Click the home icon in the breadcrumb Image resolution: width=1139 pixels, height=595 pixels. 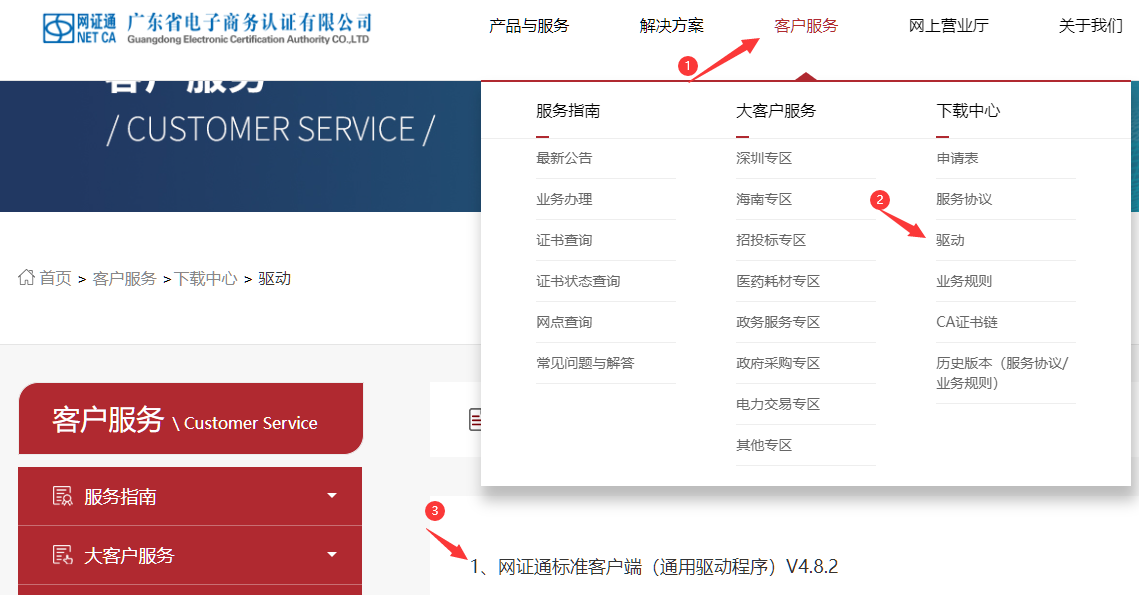click(x=27, y=278)
